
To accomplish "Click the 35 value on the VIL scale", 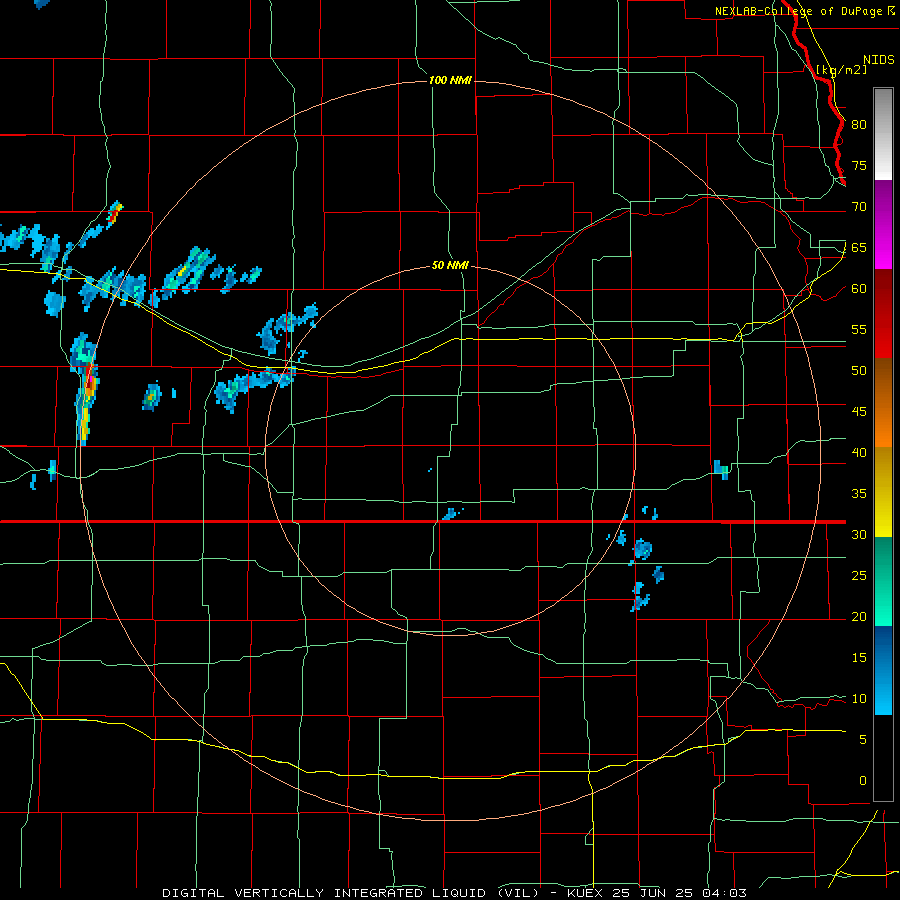I will [x=859, y=494].
